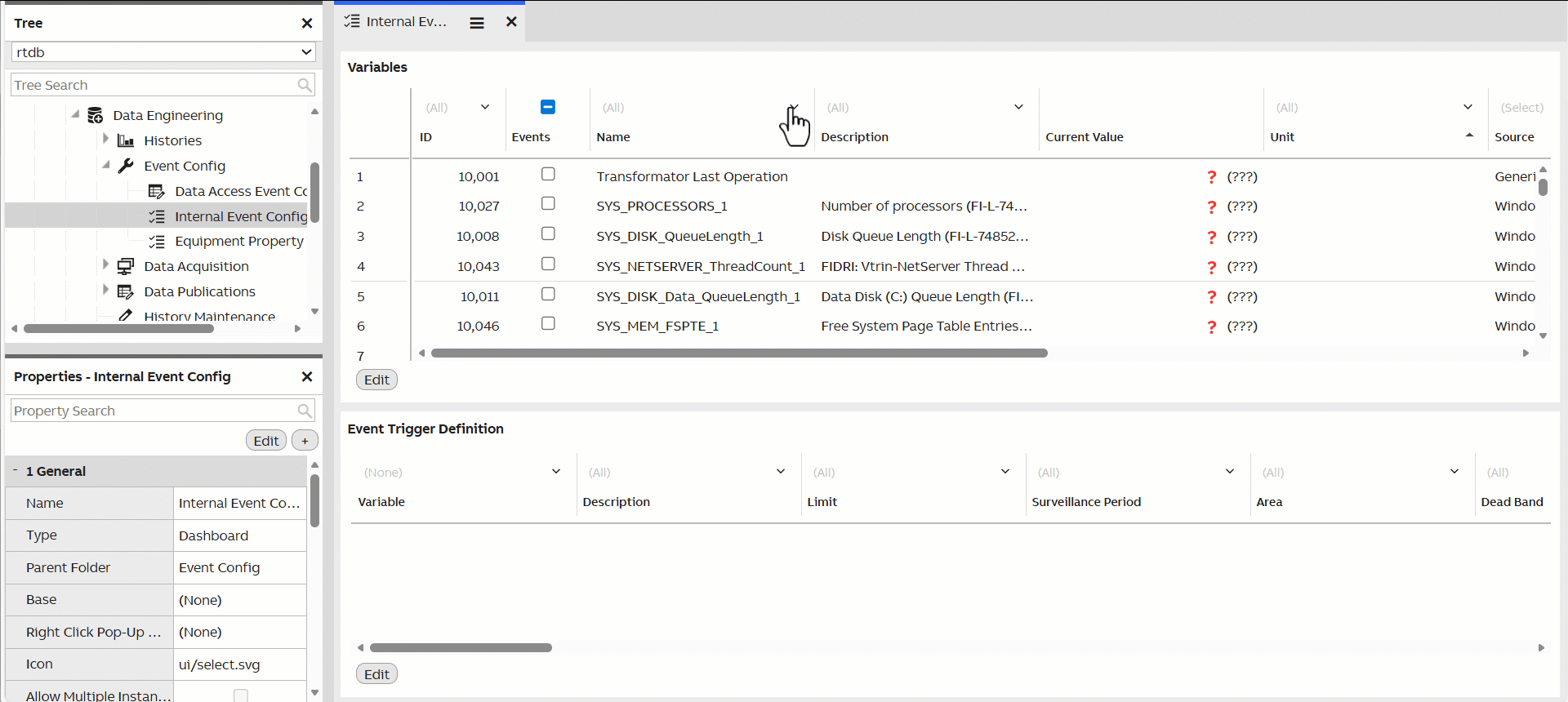Click the Data Acquisition monitor icon

126,266
